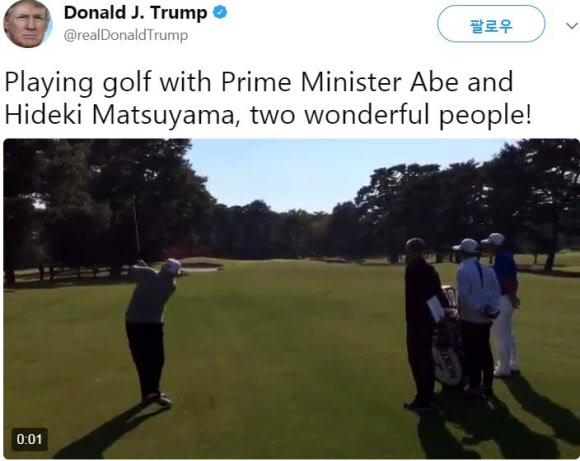This screenshot has width=580, height=461.
Task: Click the man in blue shirt in video
Action: coord(504,303)
